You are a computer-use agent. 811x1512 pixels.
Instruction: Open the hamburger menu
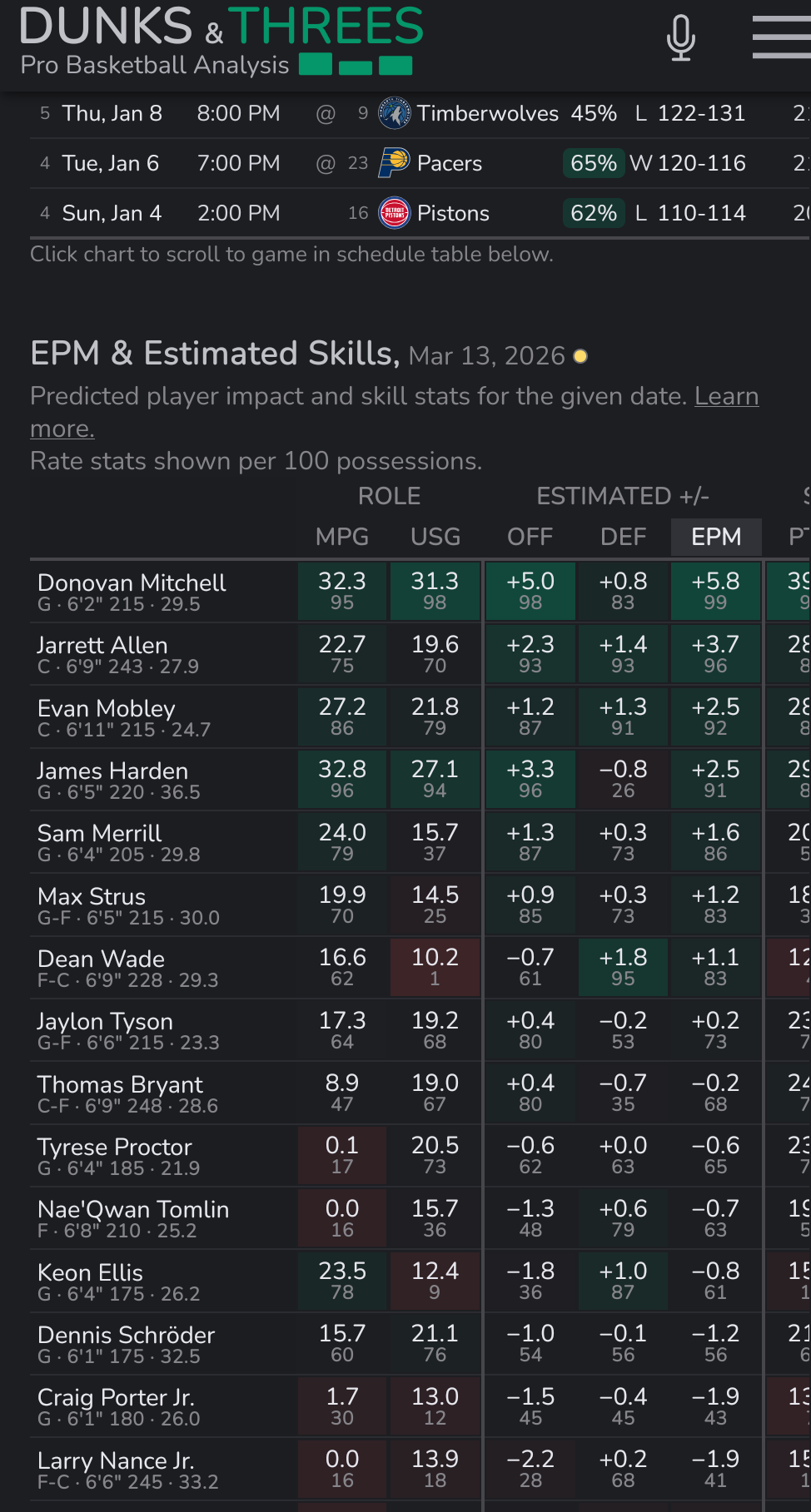pos(781,37)
